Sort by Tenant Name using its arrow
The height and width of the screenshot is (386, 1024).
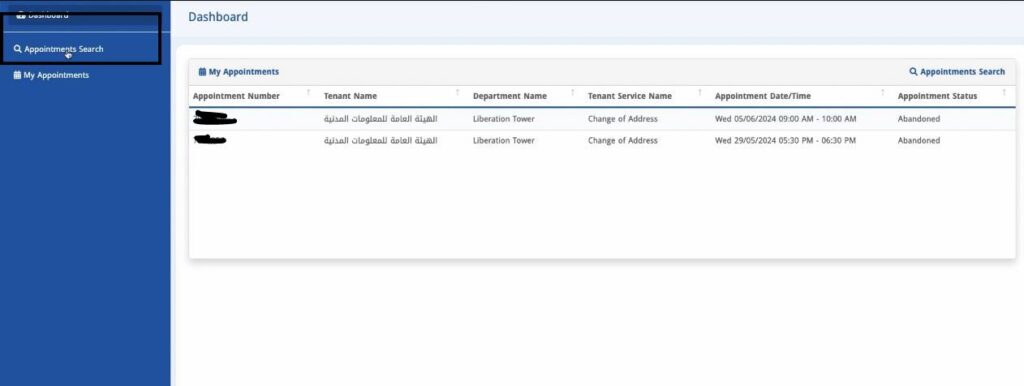[458, 93]
